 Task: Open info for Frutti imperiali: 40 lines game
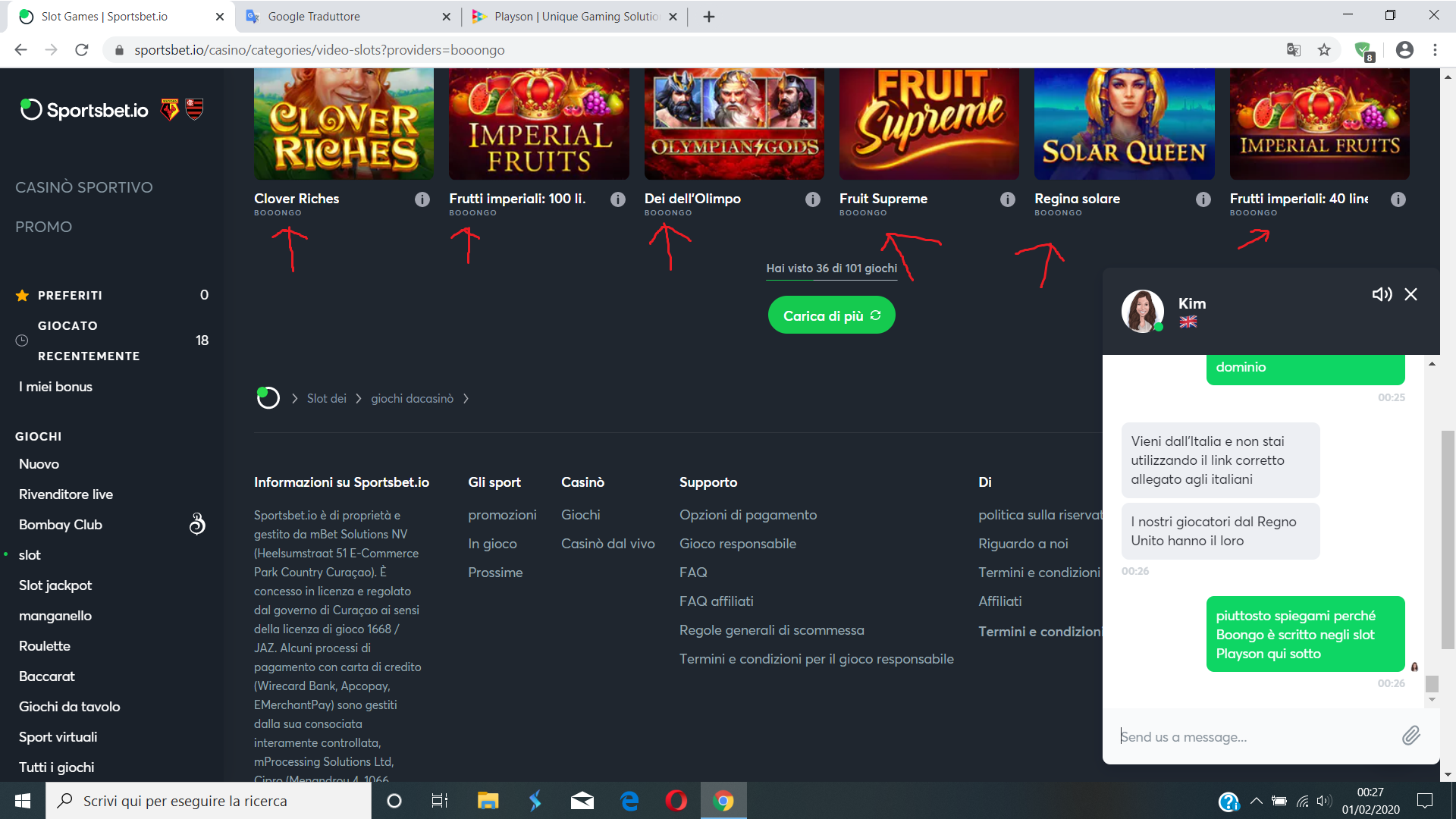click(x=1398, y=199)
